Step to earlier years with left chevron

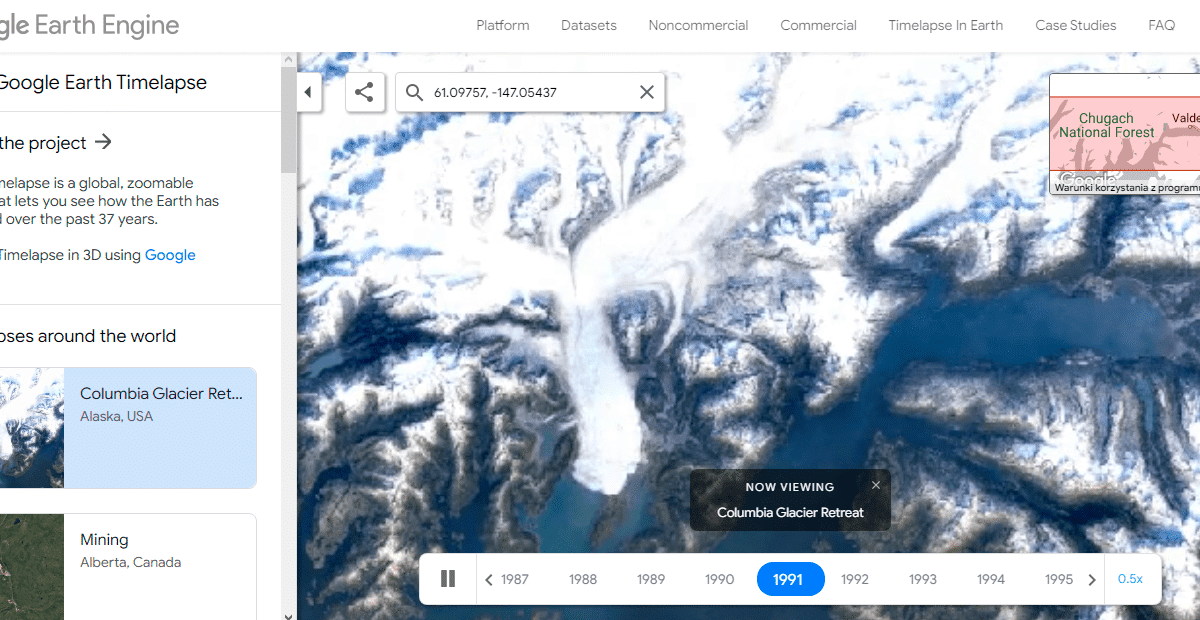click(489, 579)
